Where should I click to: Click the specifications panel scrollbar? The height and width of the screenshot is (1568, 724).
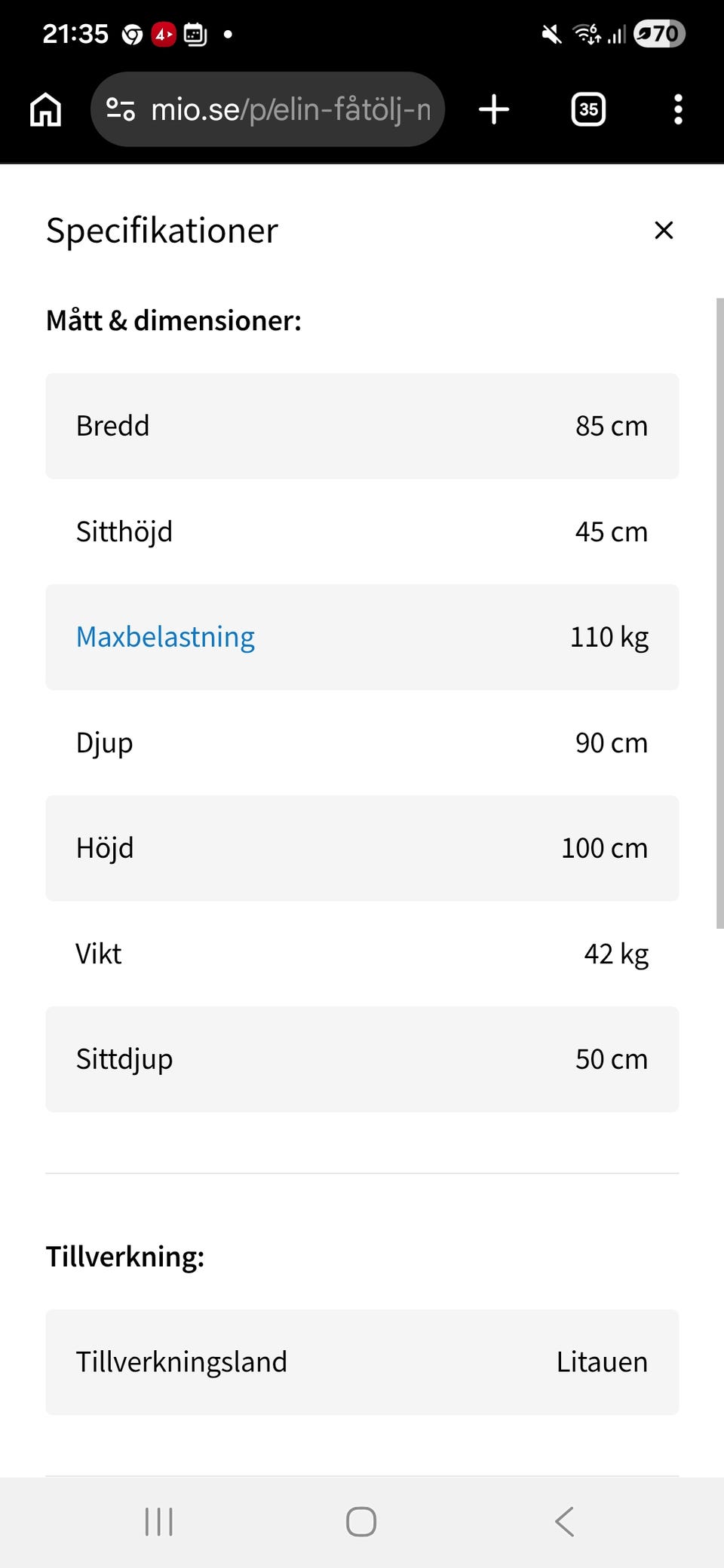[x=719, y=612]
